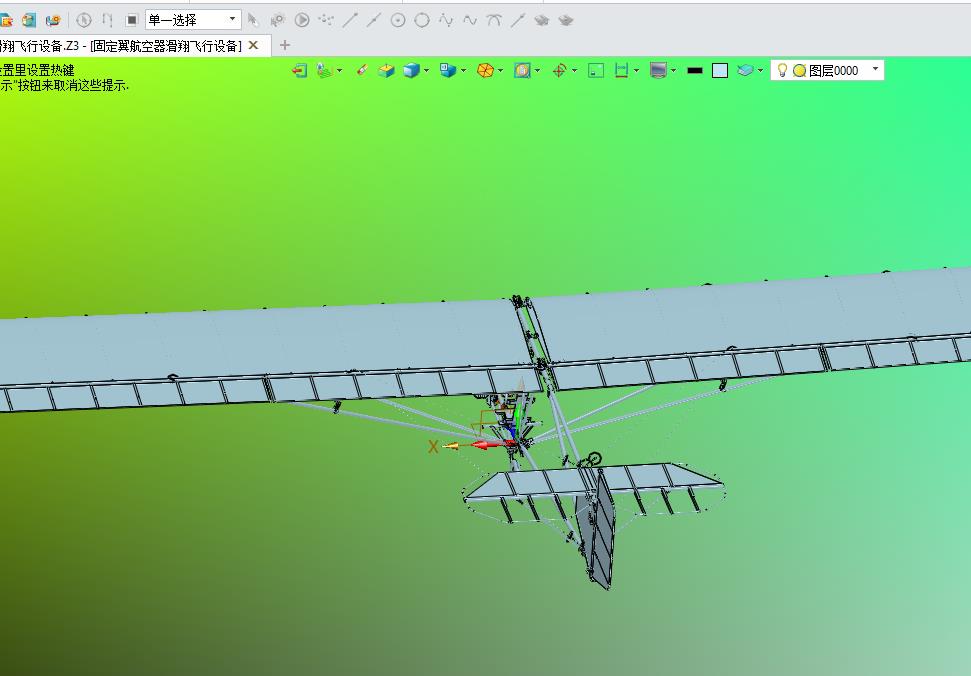Screen dimensions: 971x676
Task: Click the small framed square icon
Action: [596, 71]
